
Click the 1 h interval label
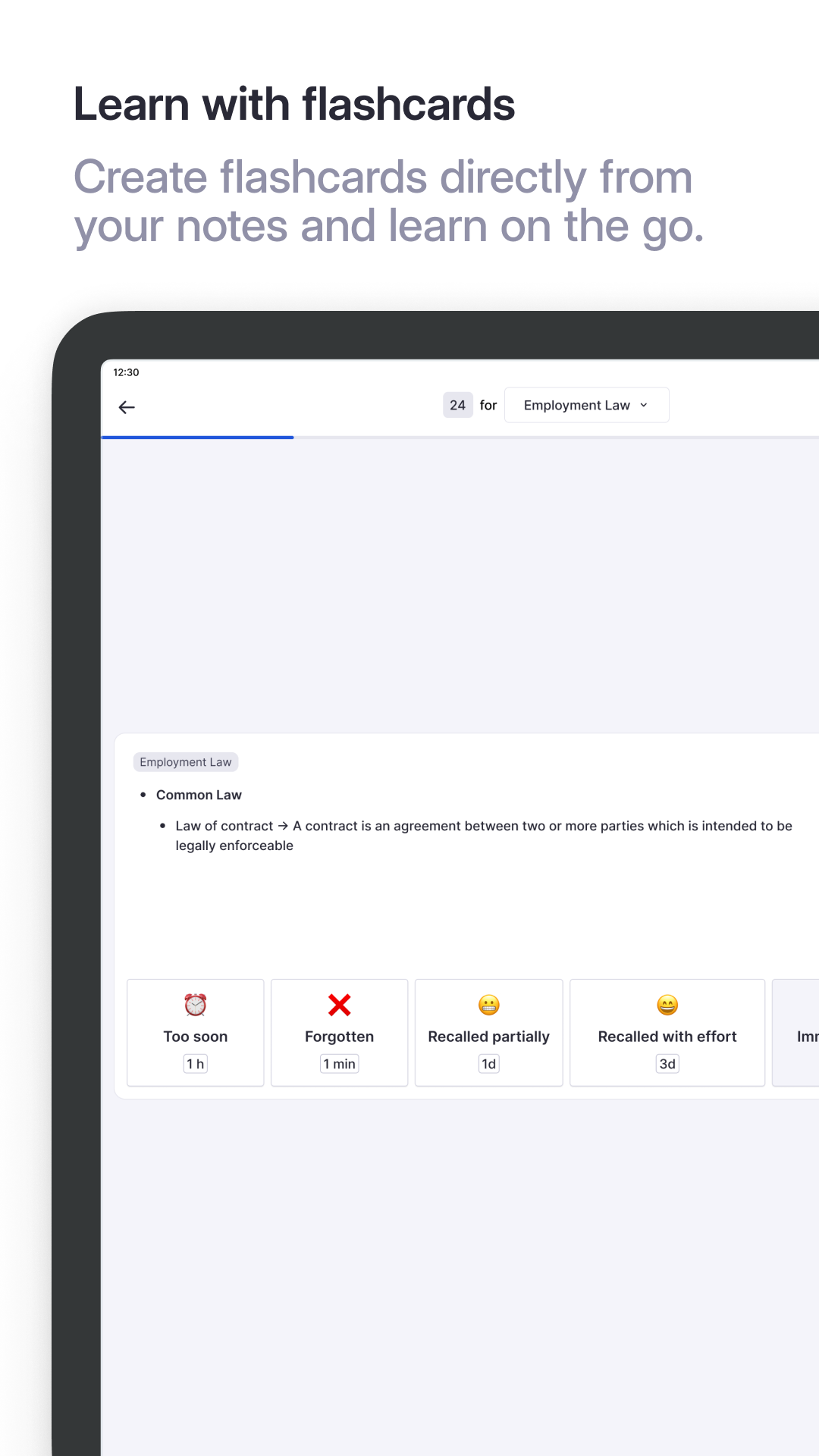click(196, 1064)
